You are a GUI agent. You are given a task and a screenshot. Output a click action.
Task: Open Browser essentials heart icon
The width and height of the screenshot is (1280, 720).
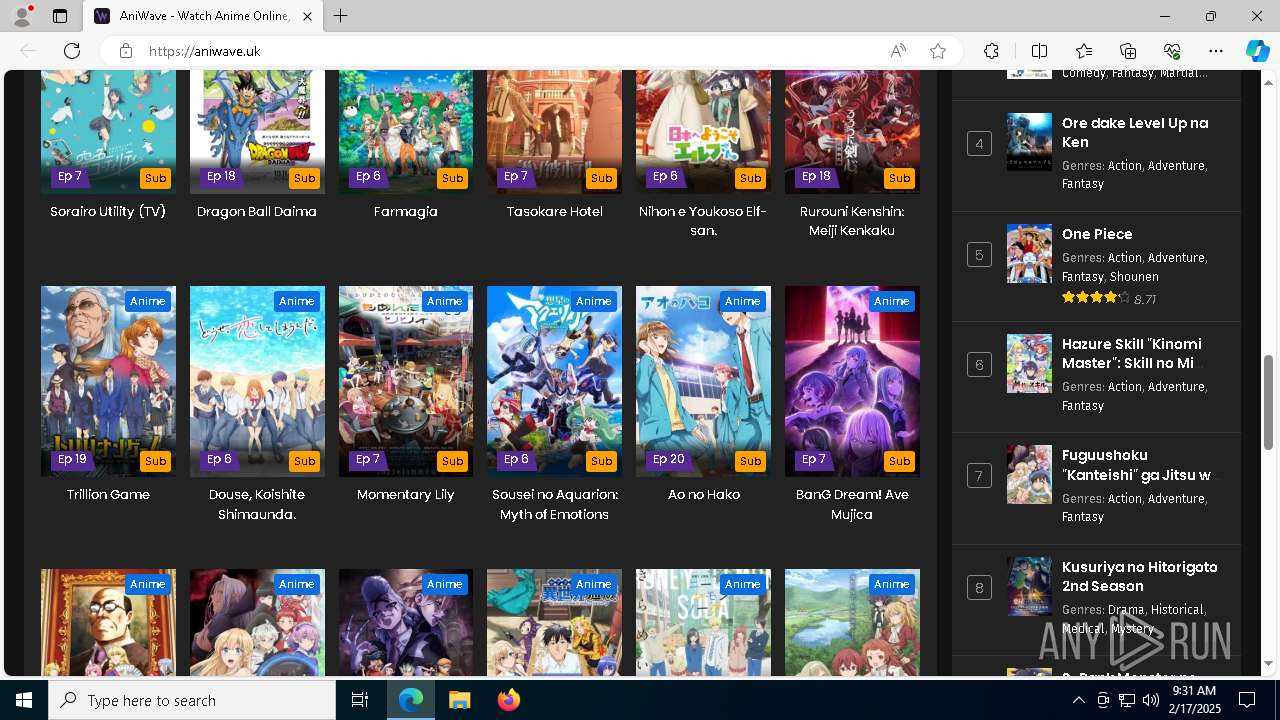coord(1172,51)
